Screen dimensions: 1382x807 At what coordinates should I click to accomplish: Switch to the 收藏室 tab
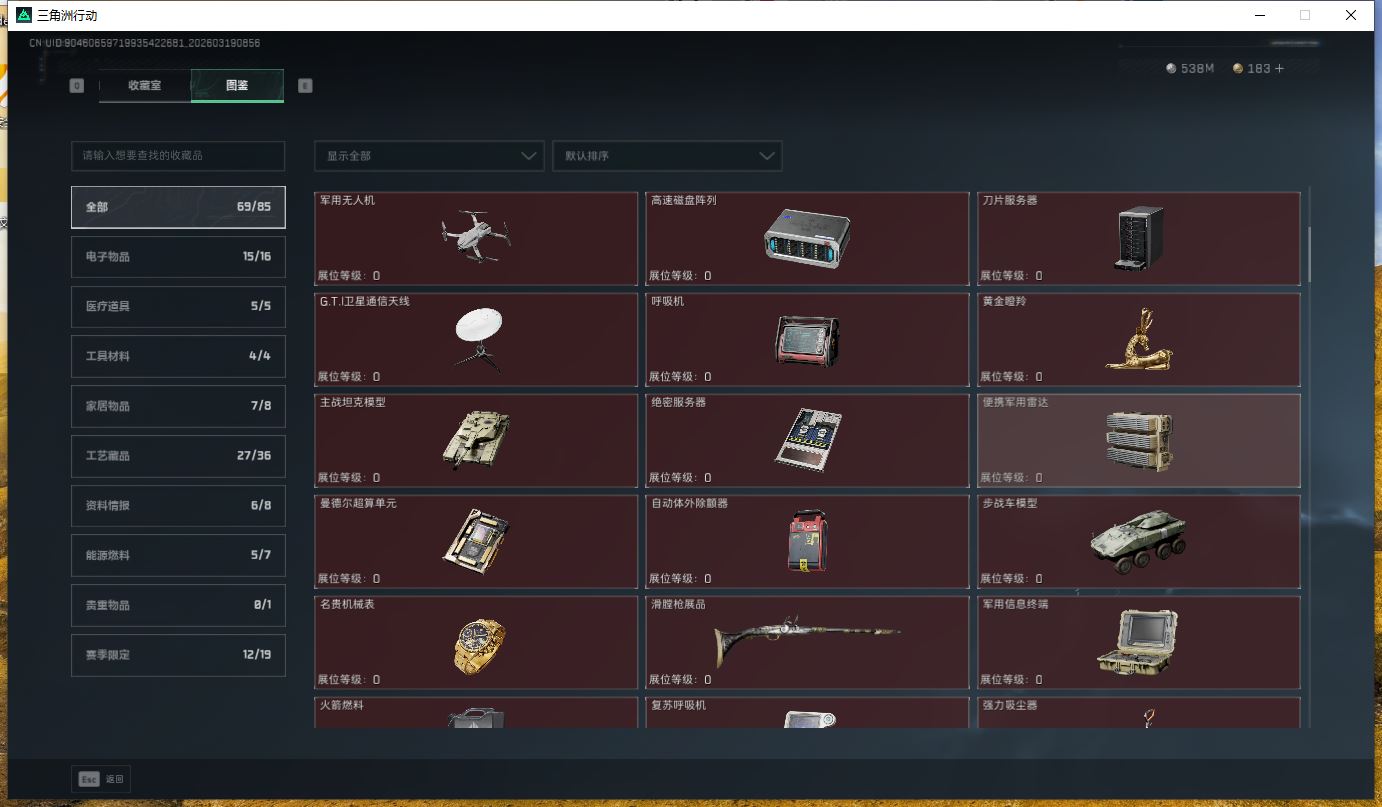pyautogui.click(x=144, y=86)
